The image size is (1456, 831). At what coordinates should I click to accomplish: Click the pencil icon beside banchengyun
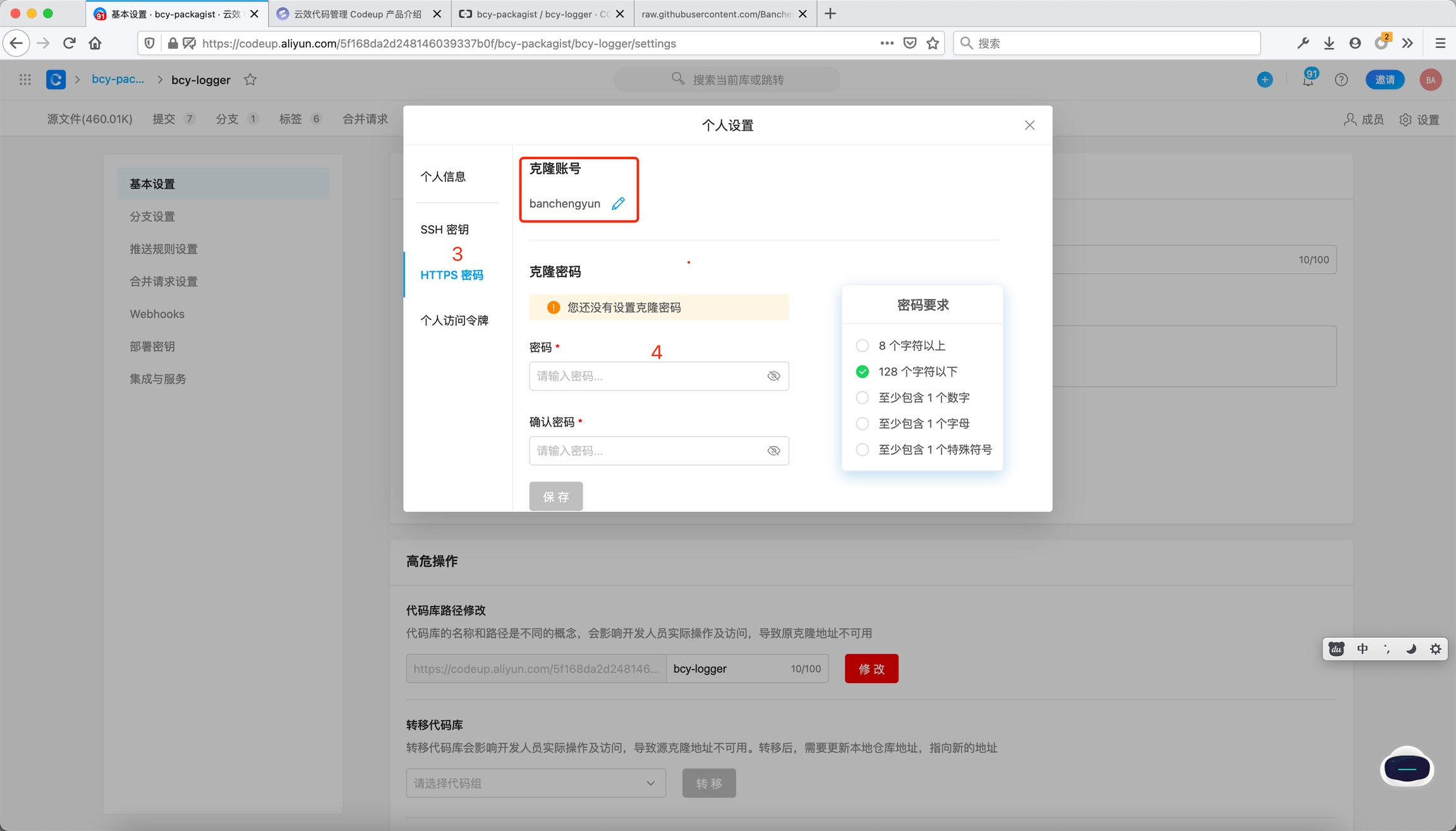pyautogui.click(x=618, y=203)
